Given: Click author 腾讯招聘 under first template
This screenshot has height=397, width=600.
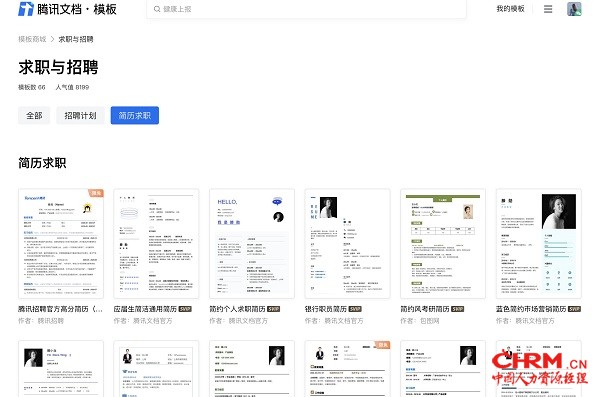Looking at the screenshot, I should [x=51, y=321].
